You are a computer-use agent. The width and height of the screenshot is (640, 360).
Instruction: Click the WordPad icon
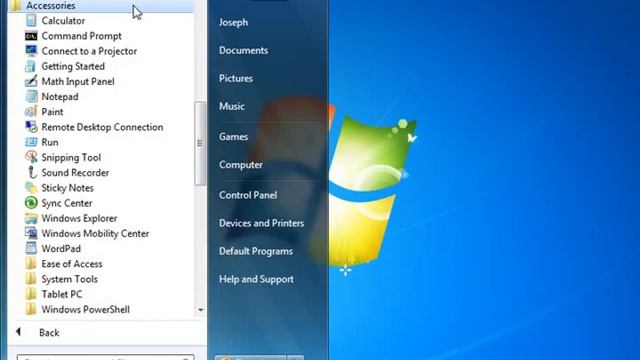(x=31, y=248)
